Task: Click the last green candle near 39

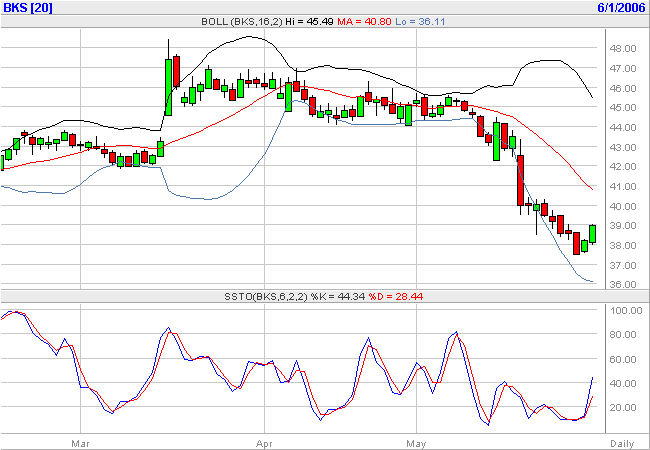Action: click(592, 234)
